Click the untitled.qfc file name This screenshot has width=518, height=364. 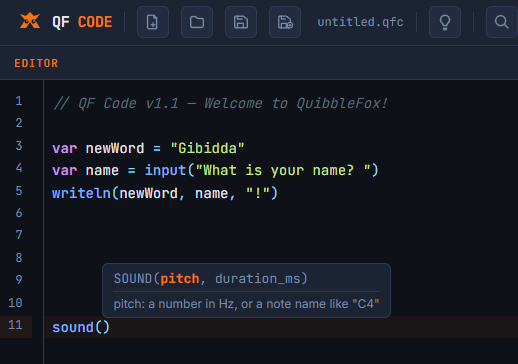click(x=360, y=22)
